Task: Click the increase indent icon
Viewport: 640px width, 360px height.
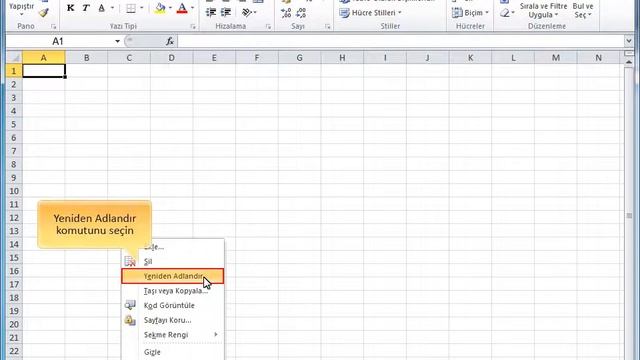Action: 225,12
